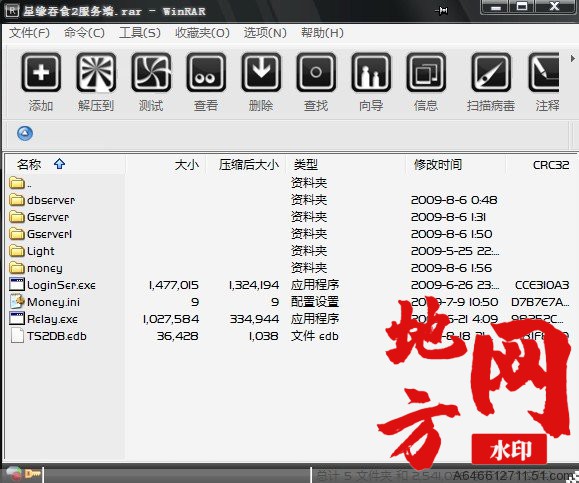Click the Light folder name
This screenshot has height=483, width=579.
41,251
